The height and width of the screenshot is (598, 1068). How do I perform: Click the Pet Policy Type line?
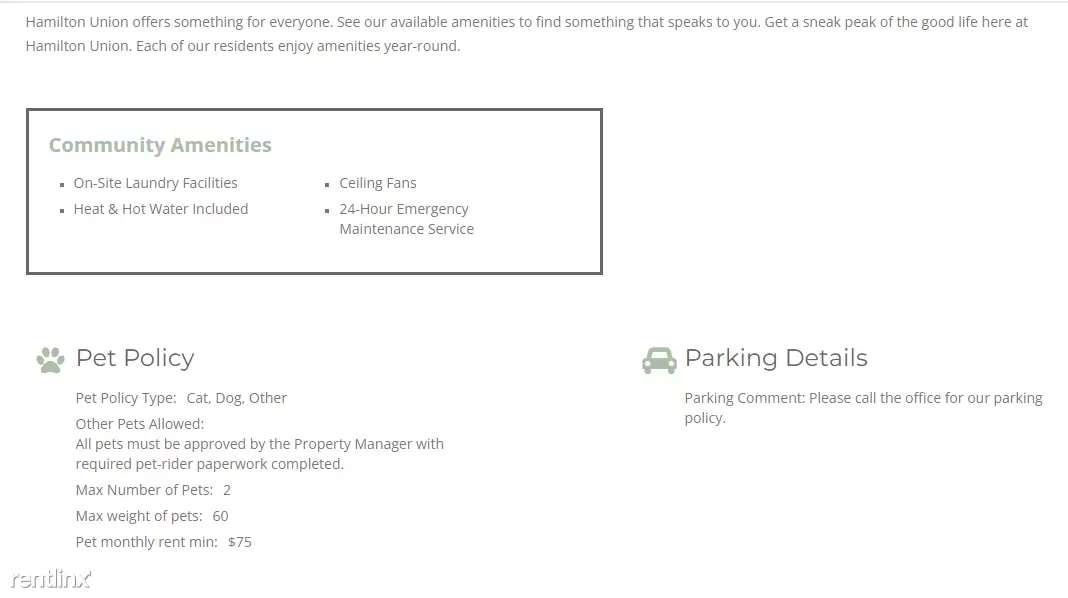coord(181,398)
